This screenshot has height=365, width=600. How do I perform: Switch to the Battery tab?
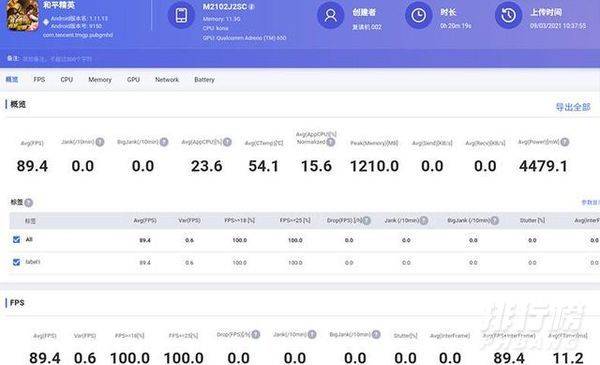[204, 80]
